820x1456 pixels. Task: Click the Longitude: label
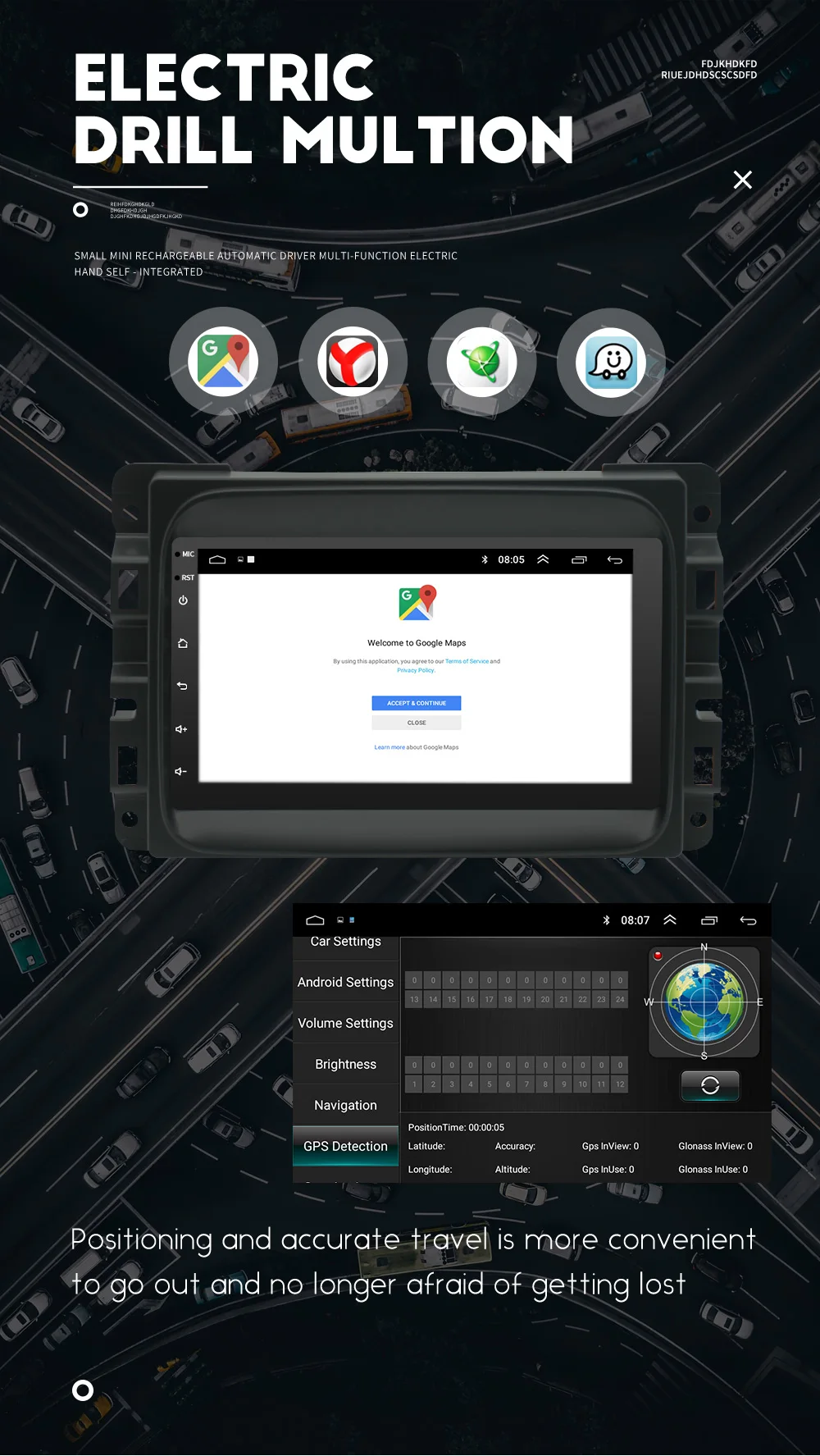click(430, 1170)
